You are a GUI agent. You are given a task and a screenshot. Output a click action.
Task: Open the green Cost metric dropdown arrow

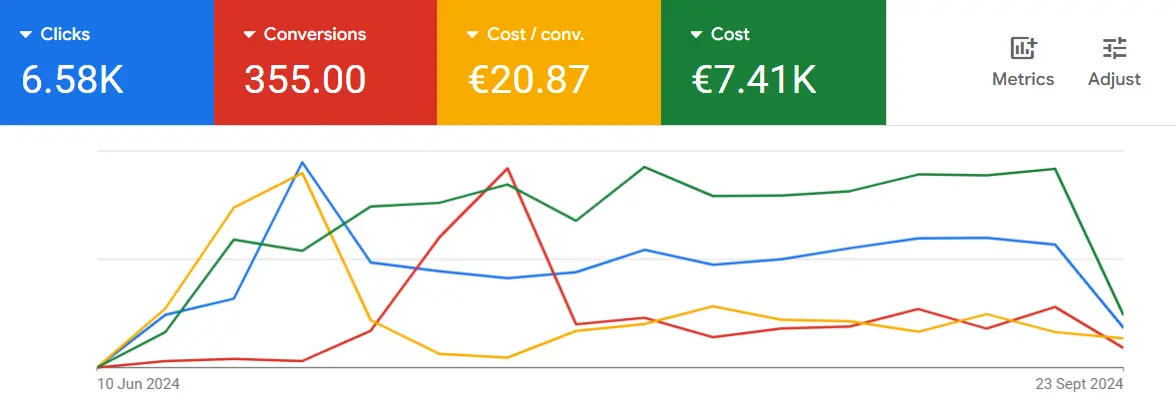point(697,35)
